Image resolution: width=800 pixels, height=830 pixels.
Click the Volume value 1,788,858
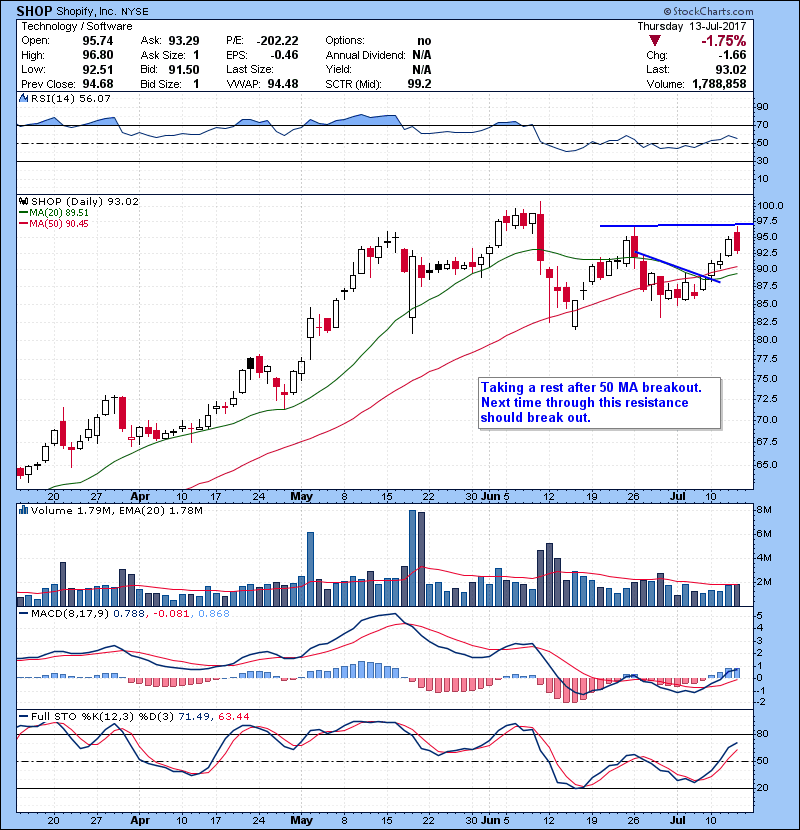pyautogui.click(x=719, y=84)
